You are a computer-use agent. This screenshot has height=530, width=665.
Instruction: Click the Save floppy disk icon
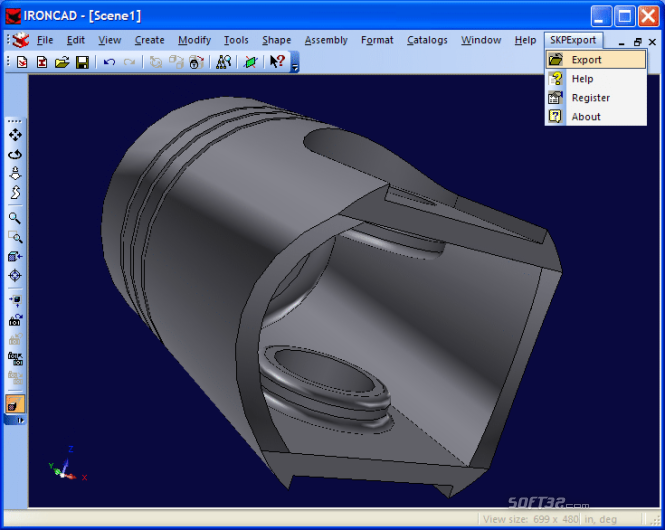(x=82, y=62)
